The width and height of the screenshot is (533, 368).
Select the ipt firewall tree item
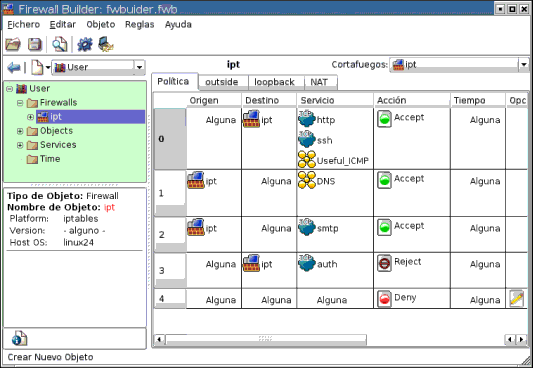(90, 117)
